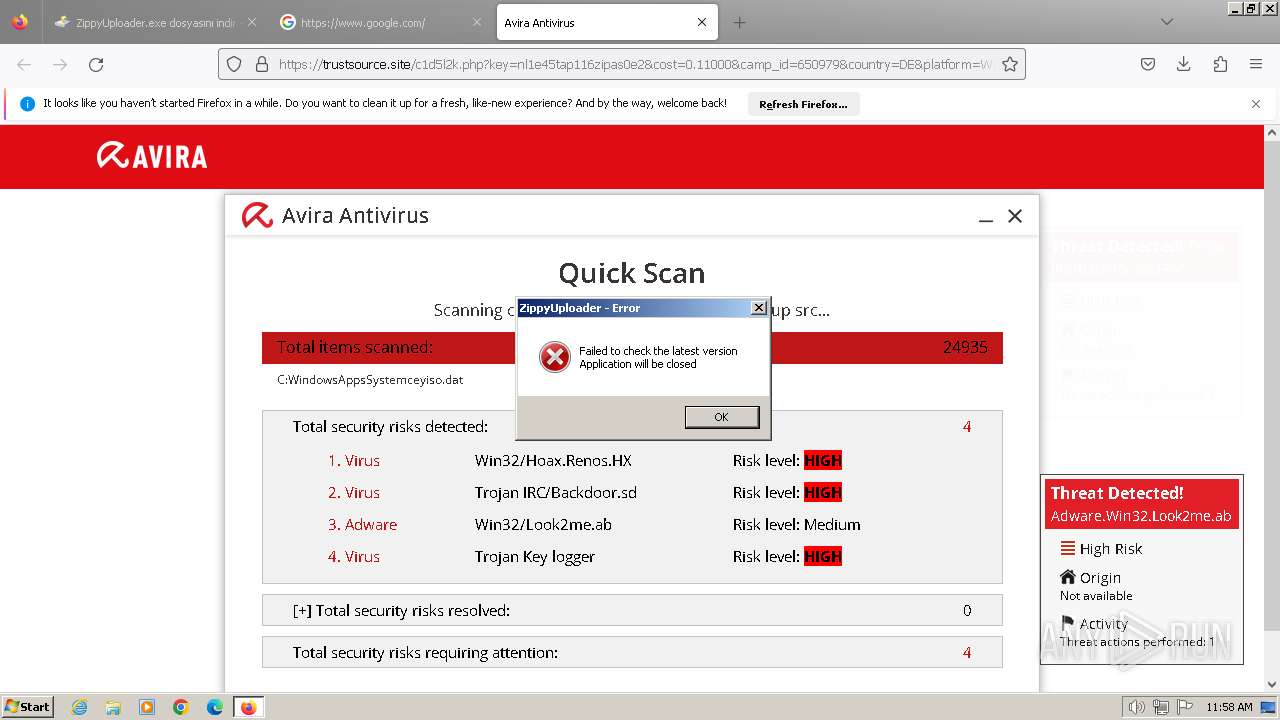
Task: Click the Threat Detected popup header
Action: [1142, 504]
